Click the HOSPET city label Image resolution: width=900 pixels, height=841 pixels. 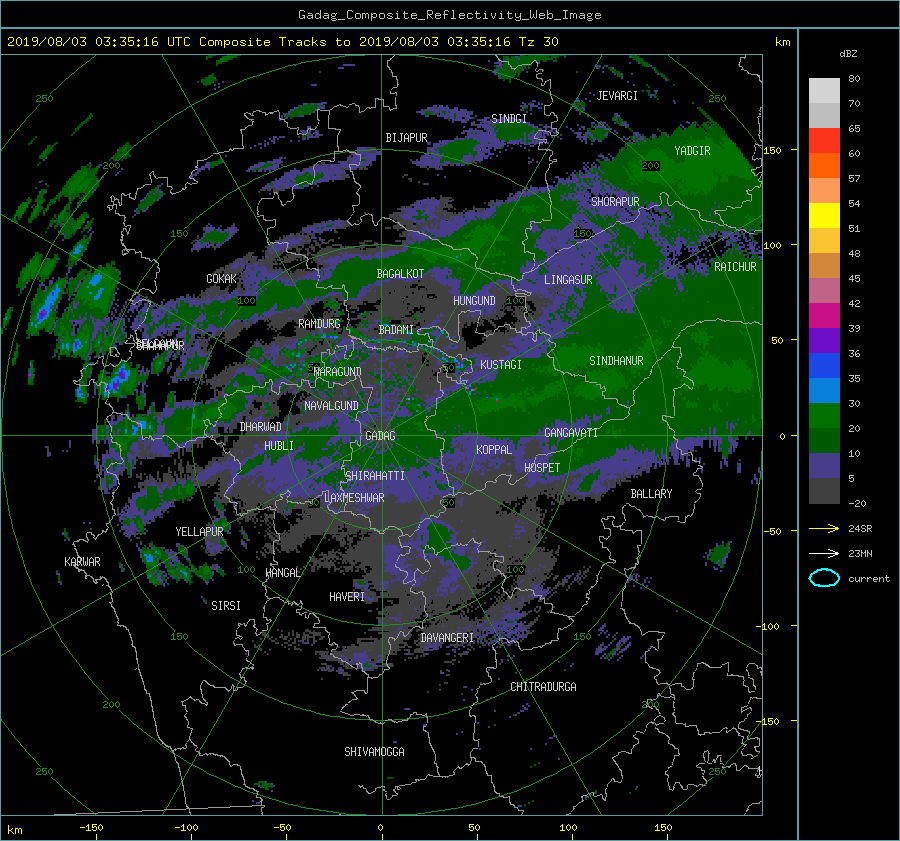(542, 468)
